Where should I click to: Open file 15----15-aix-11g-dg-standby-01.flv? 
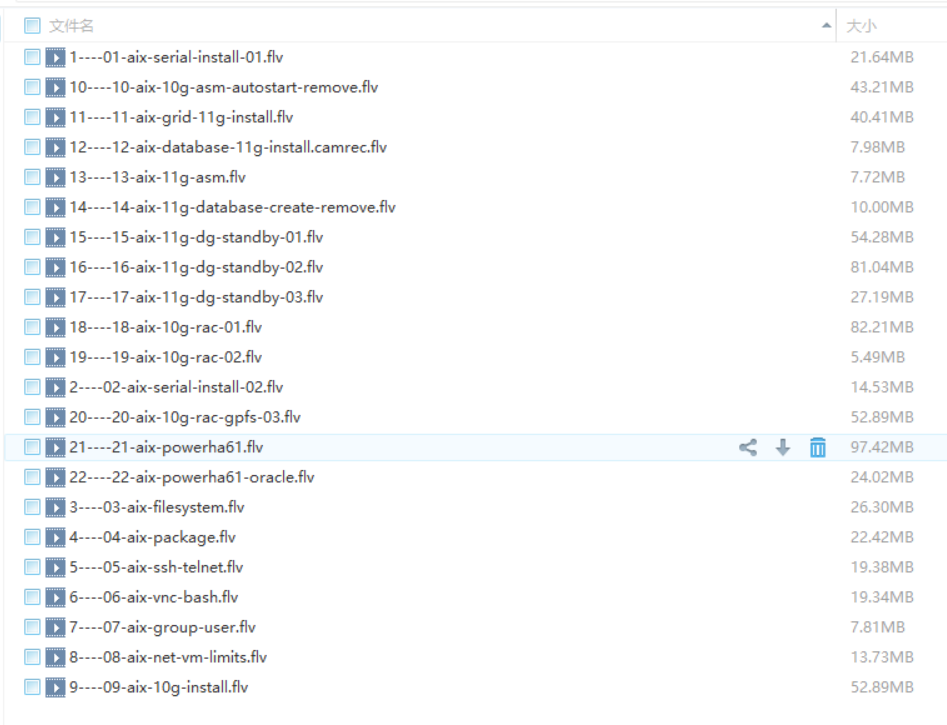pyautogui.click(x=196, y=237)
